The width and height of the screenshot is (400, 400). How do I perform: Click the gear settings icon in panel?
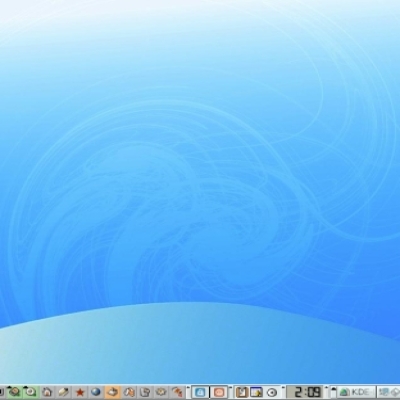coord(162,392)
